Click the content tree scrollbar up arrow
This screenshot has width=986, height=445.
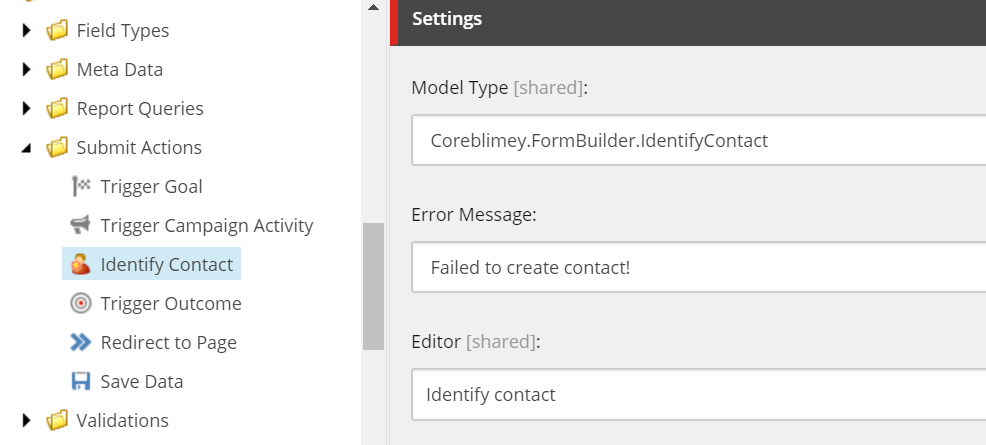click(374, 7)
